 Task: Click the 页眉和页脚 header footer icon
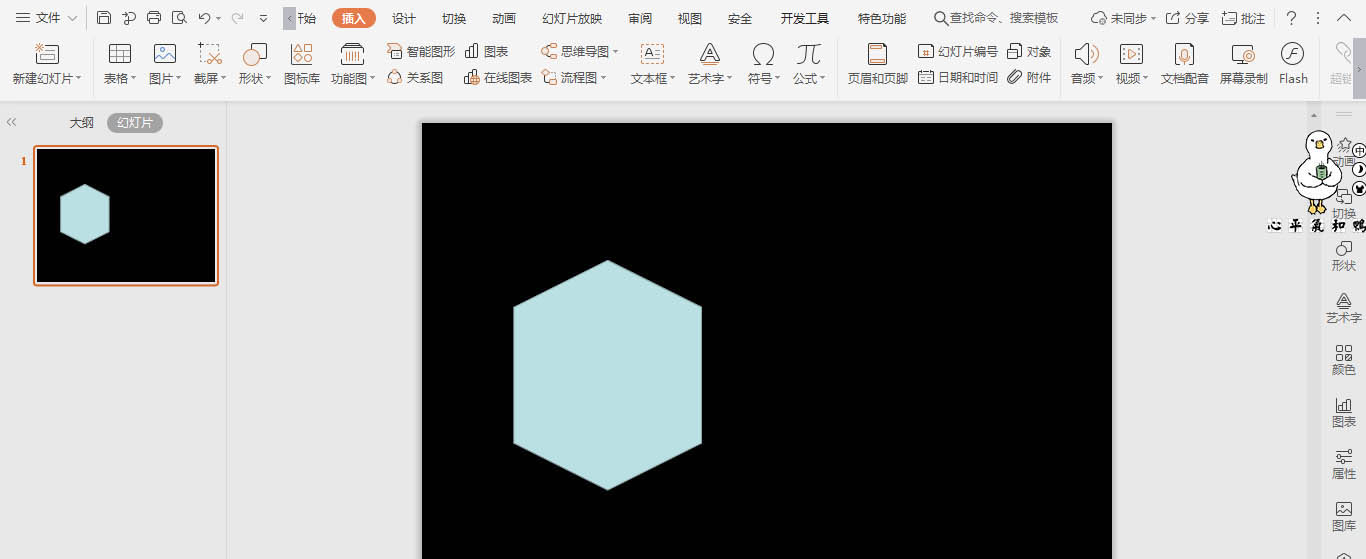coord(877,63)
